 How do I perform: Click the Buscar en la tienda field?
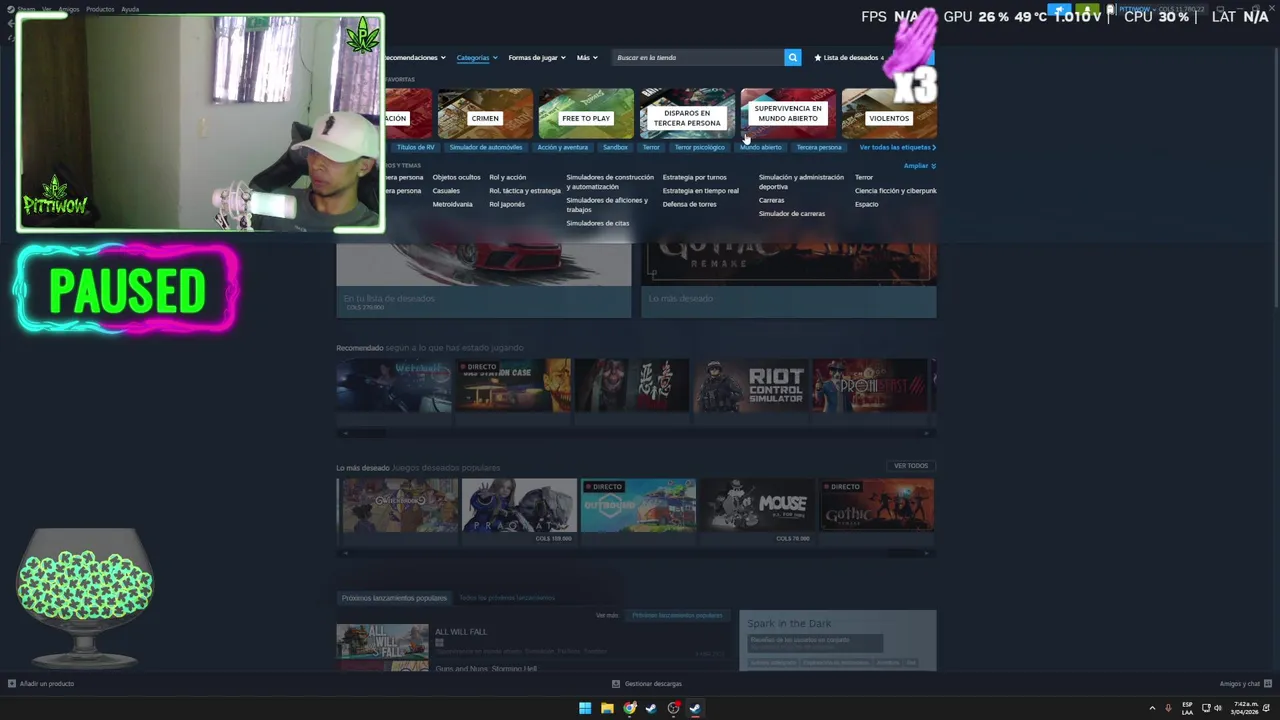tap(698, 57)
